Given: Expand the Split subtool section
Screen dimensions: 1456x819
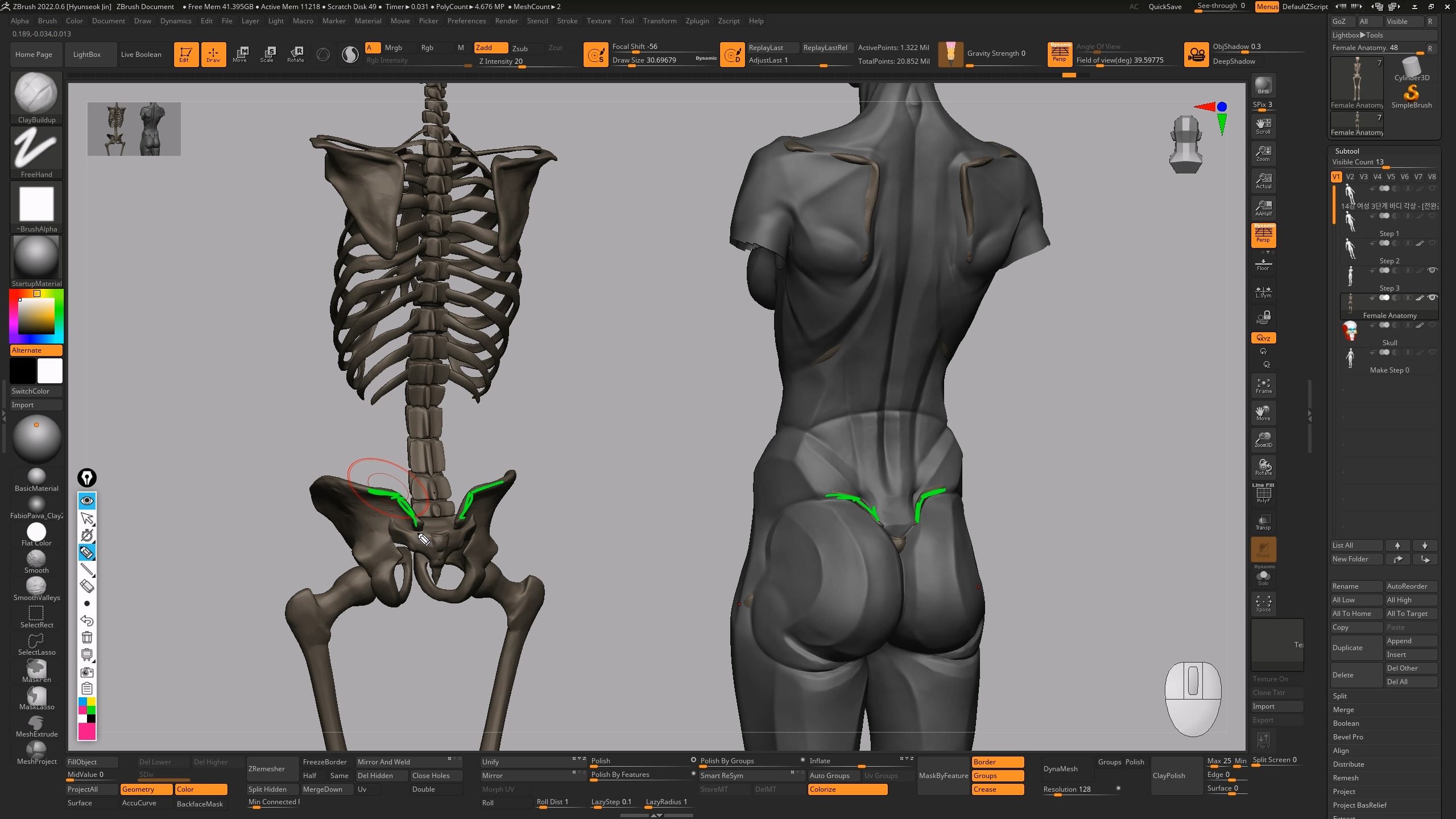Looking at the screenshot, I should tap(1339, 696).
